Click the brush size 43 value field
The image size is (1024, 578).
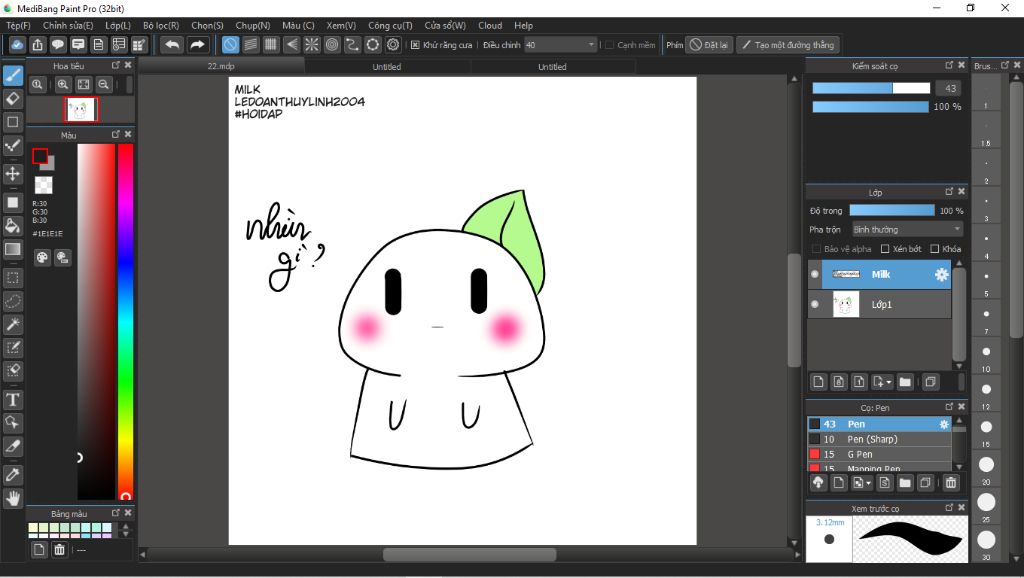point(948,88)
